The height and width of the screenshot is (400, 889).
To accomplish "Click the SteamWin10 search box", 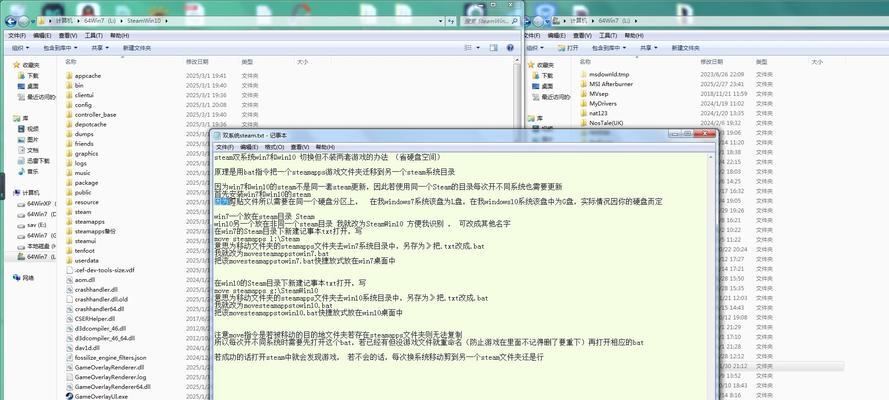I will pos(490,21).
